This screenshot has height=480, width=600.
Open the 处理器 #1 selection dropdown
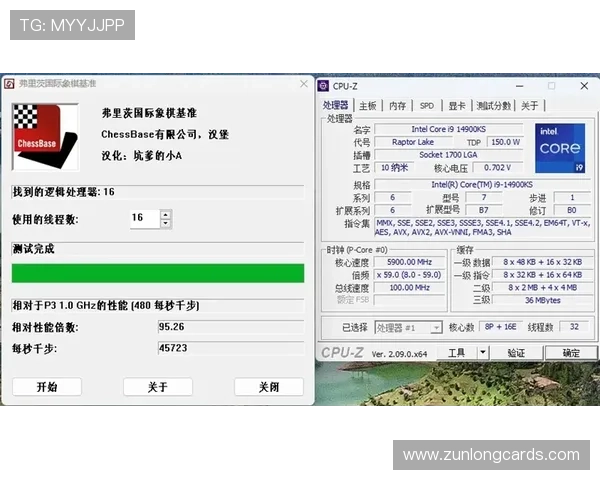point(408,328)
